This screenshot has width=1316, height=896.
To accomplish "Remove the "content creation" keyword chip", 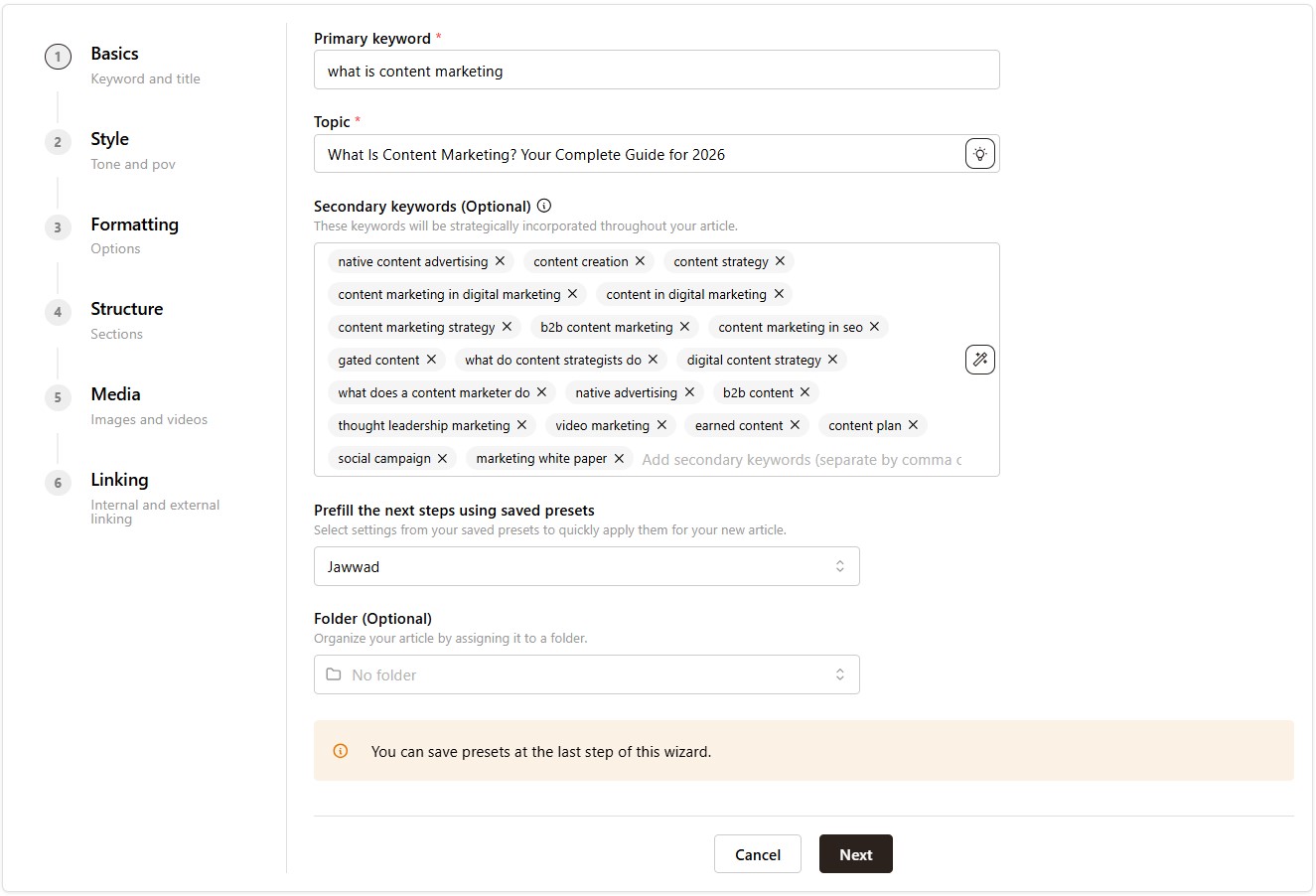I will point(642,261).
